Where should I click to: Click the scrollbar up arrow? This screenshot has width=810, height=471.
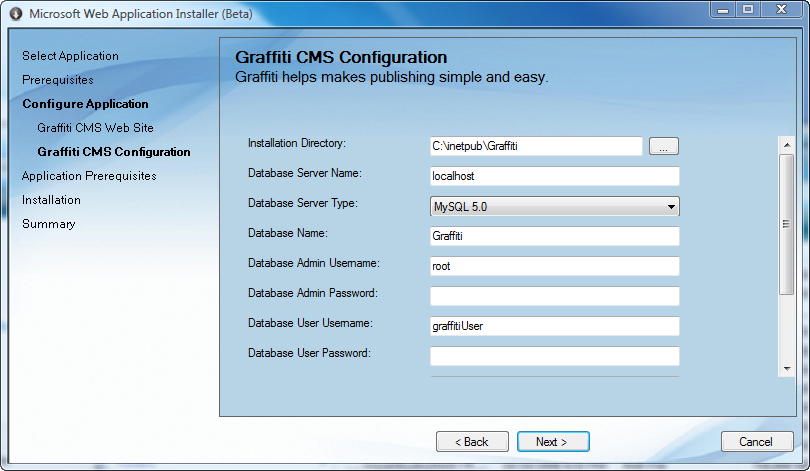[787, 145]
